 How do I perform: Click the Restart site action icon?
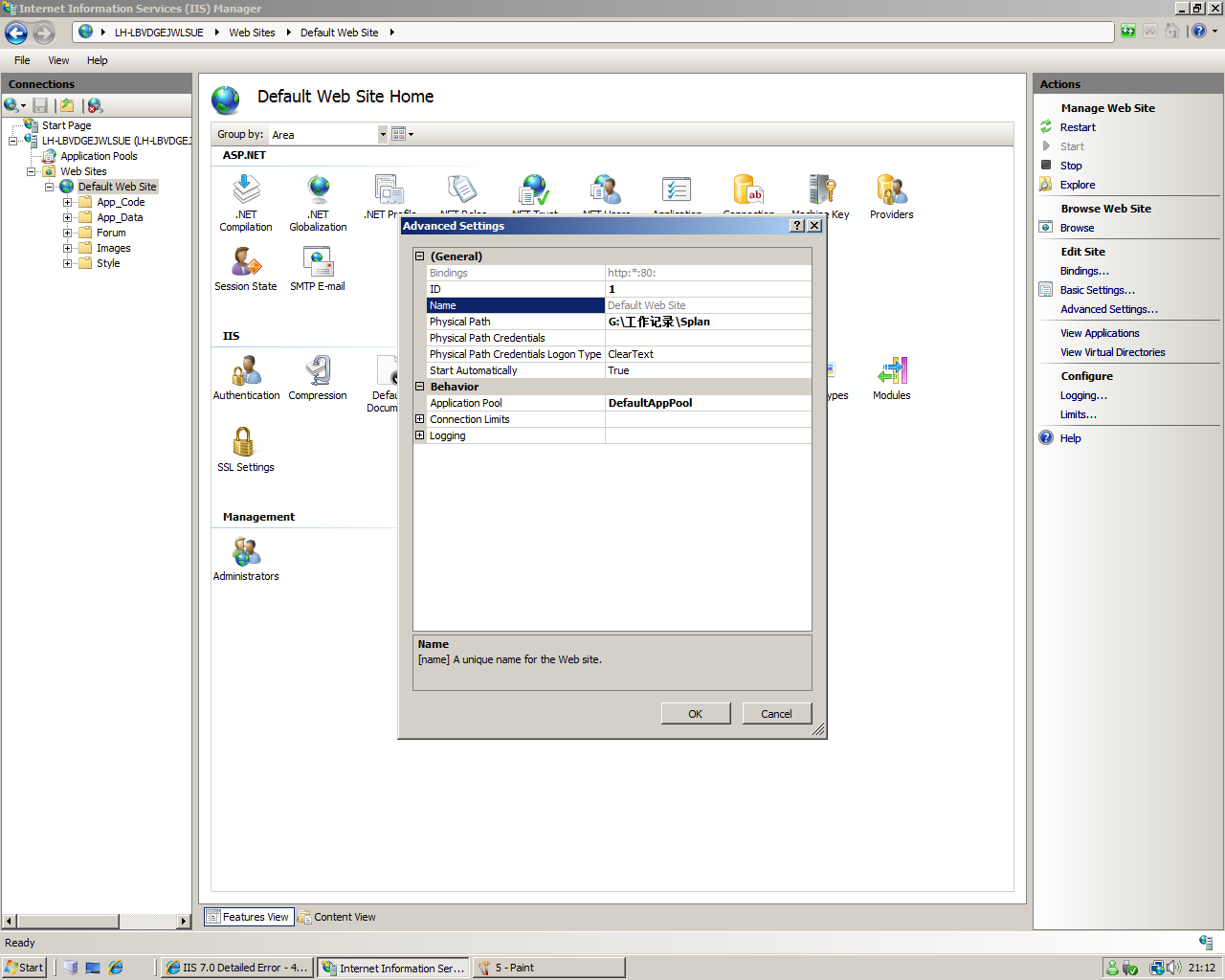point(1046,127)
